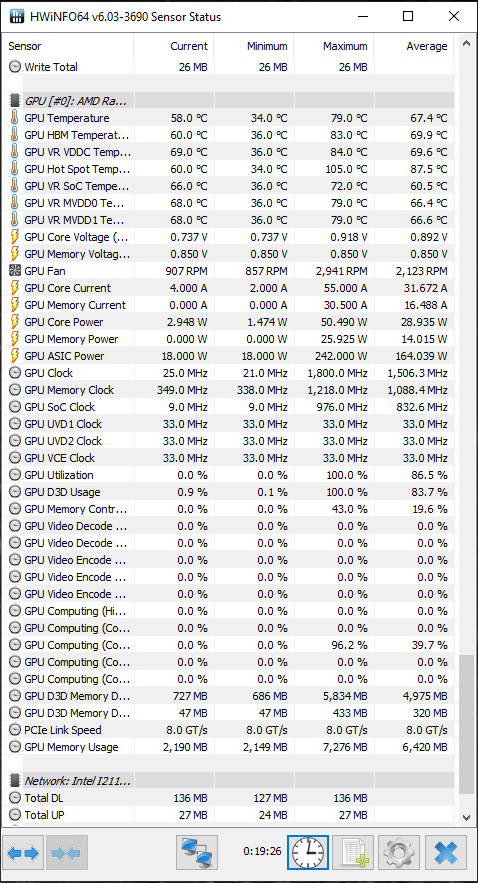Click the scrollbar up arrow

coord(466,43)
